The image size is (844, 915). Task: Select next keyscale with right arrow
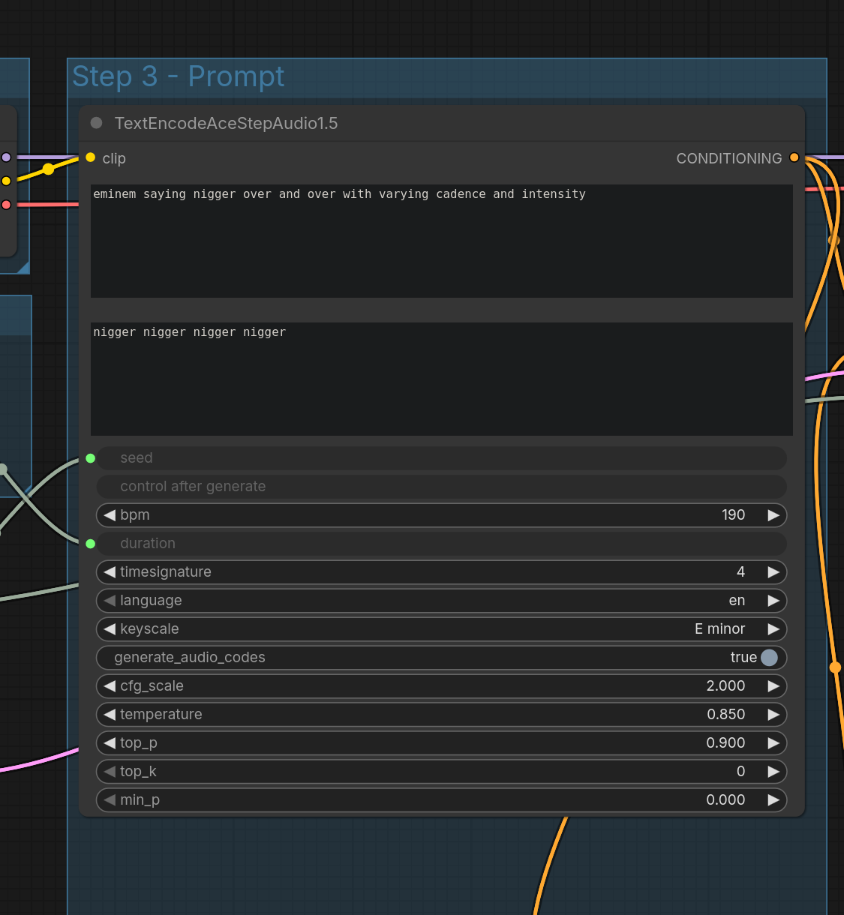pos(773,629)
